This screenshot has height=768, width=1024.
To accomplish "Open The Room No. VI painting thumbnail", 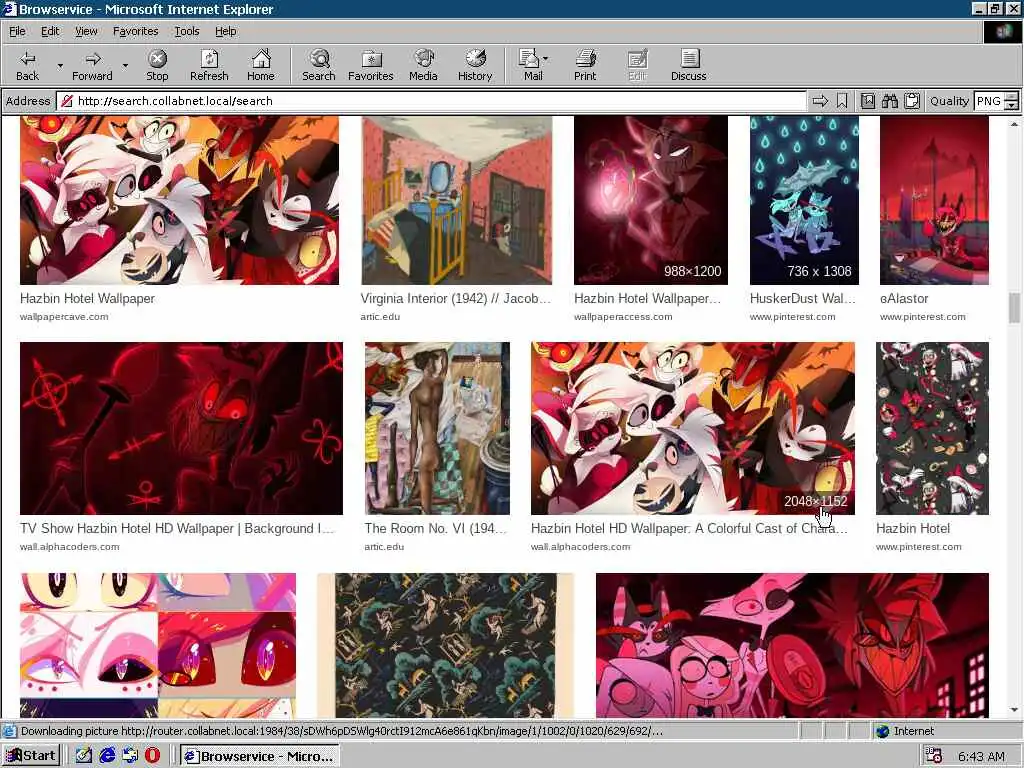I will click(437, 428).
